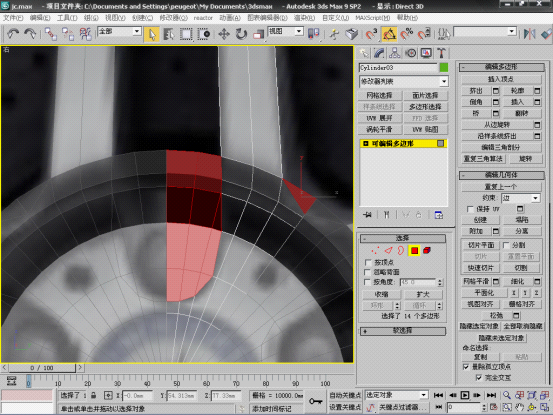The width and height of the screenshot is (553, 415).
Task: Toggle the Angle Snap icon
Action: click(x=389, y=34)
